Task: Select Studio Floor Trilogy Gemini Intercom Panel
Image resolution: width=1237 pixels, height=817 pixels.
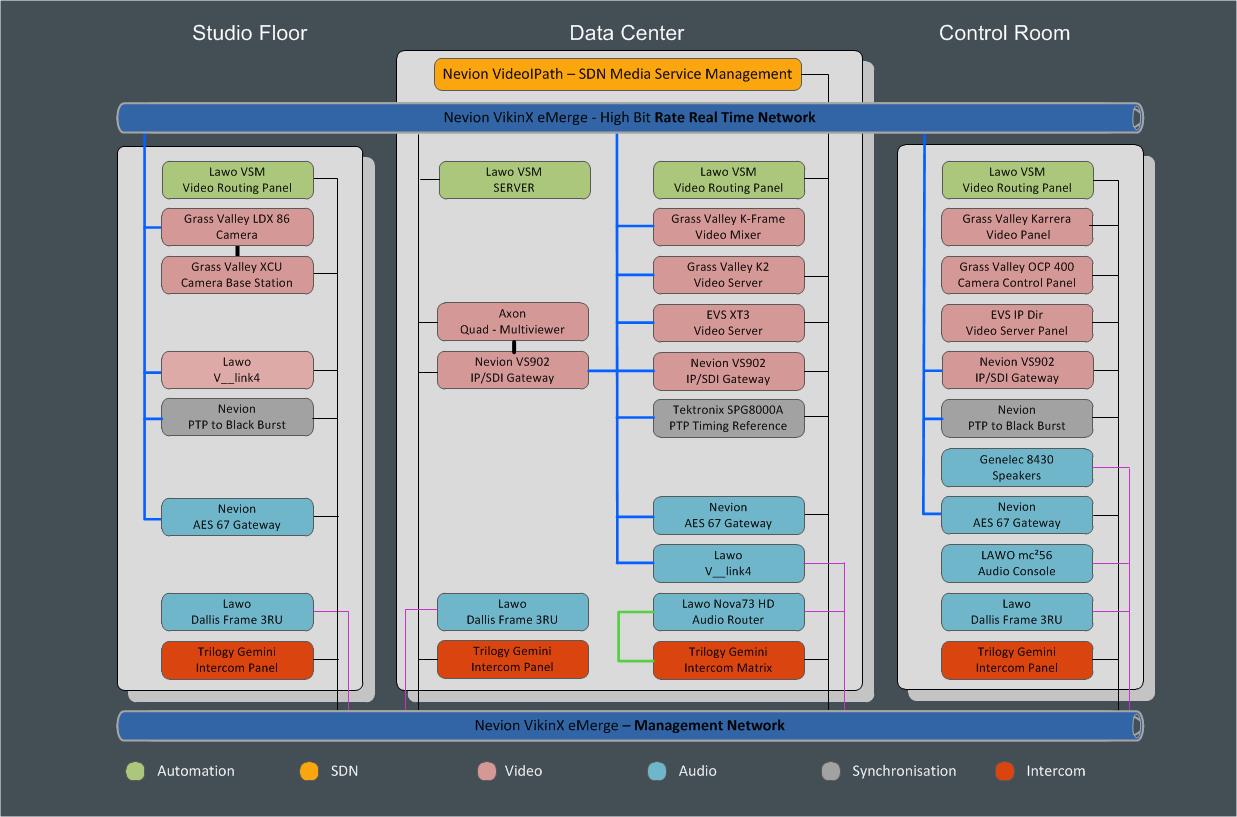Action: pos(237,660)
